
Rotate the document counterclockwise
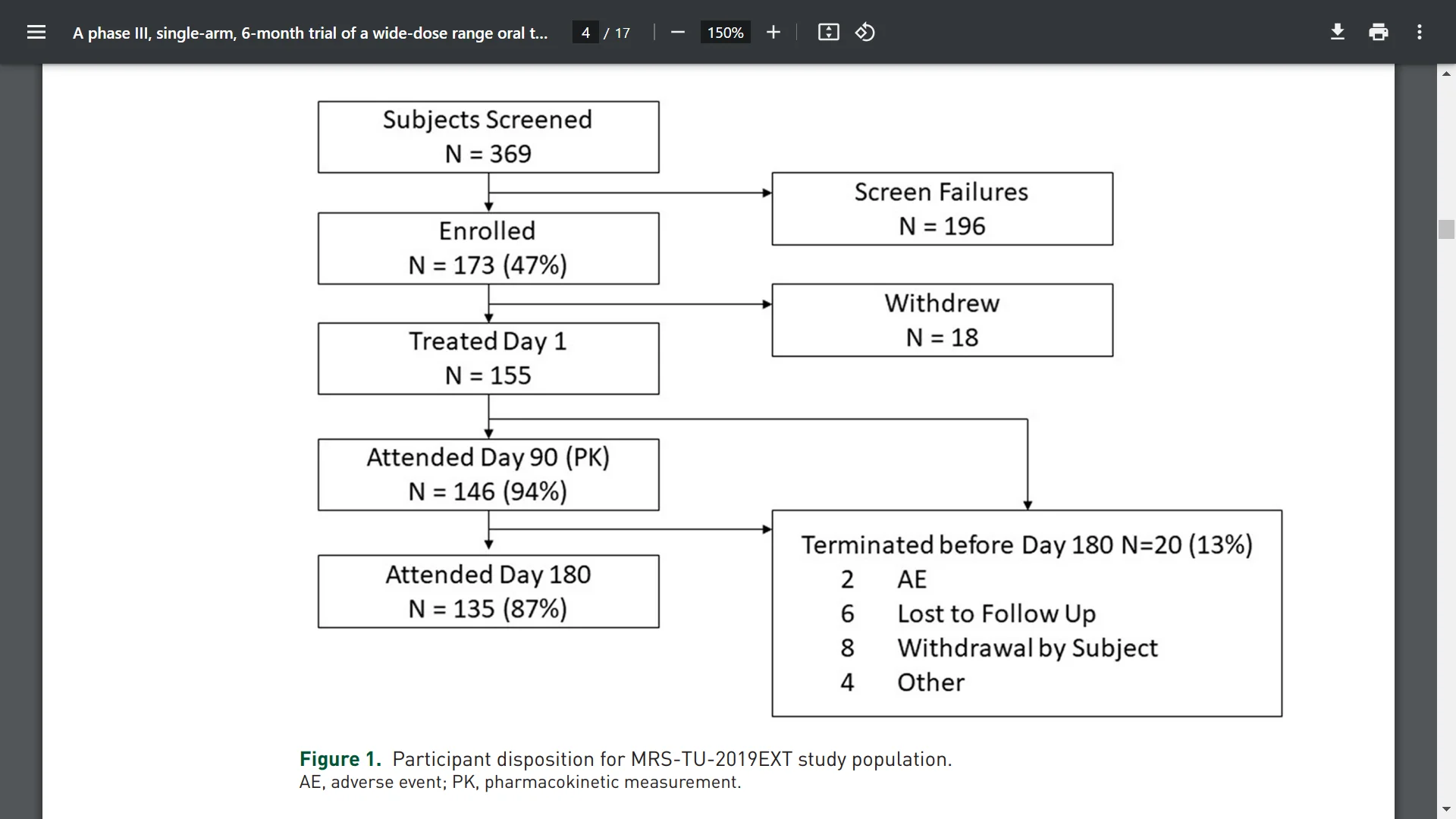865,32
